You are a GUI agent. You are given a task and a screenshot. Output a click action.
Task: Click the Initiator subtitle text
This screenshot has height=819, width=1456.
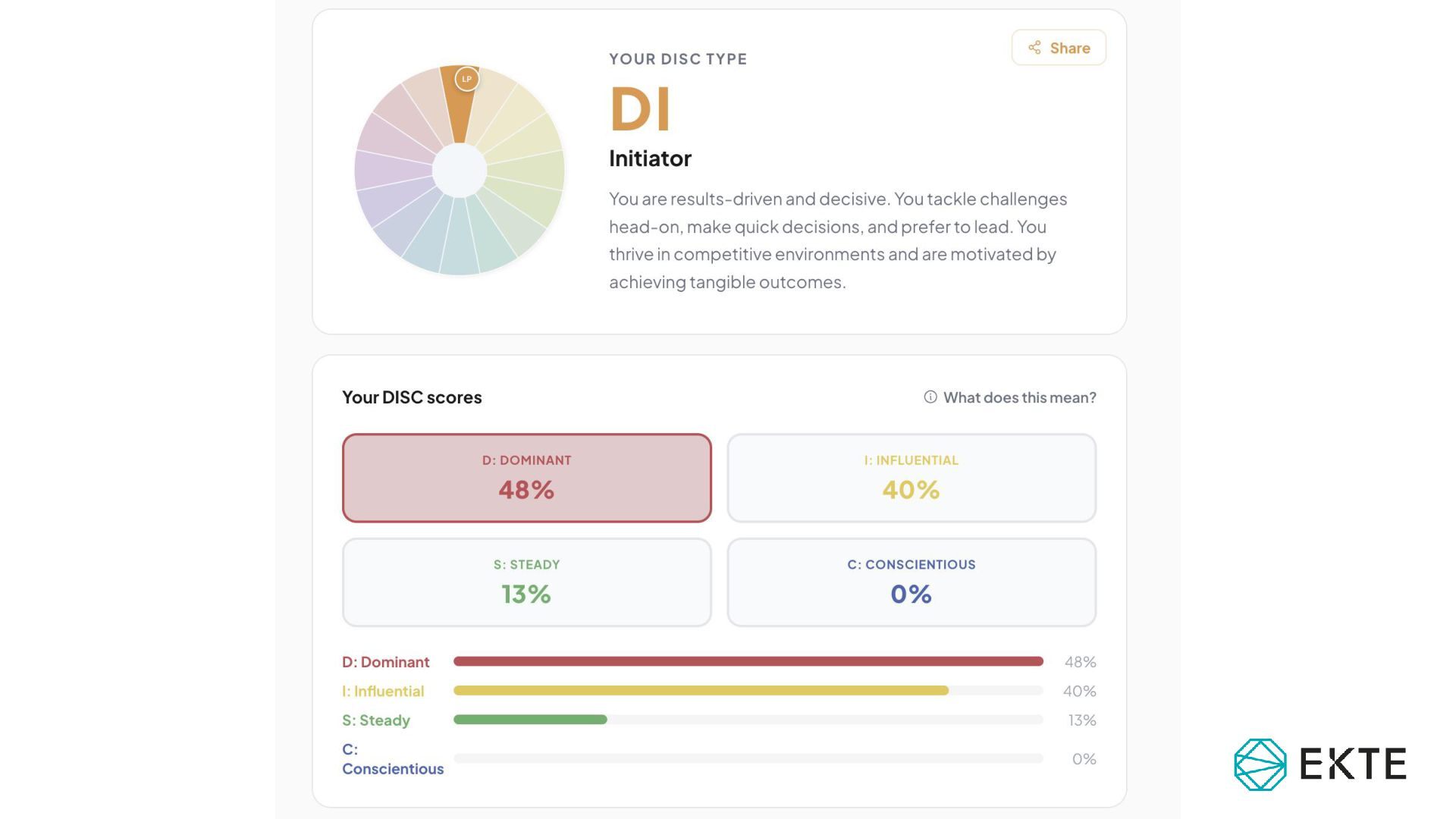click(651, 158)
